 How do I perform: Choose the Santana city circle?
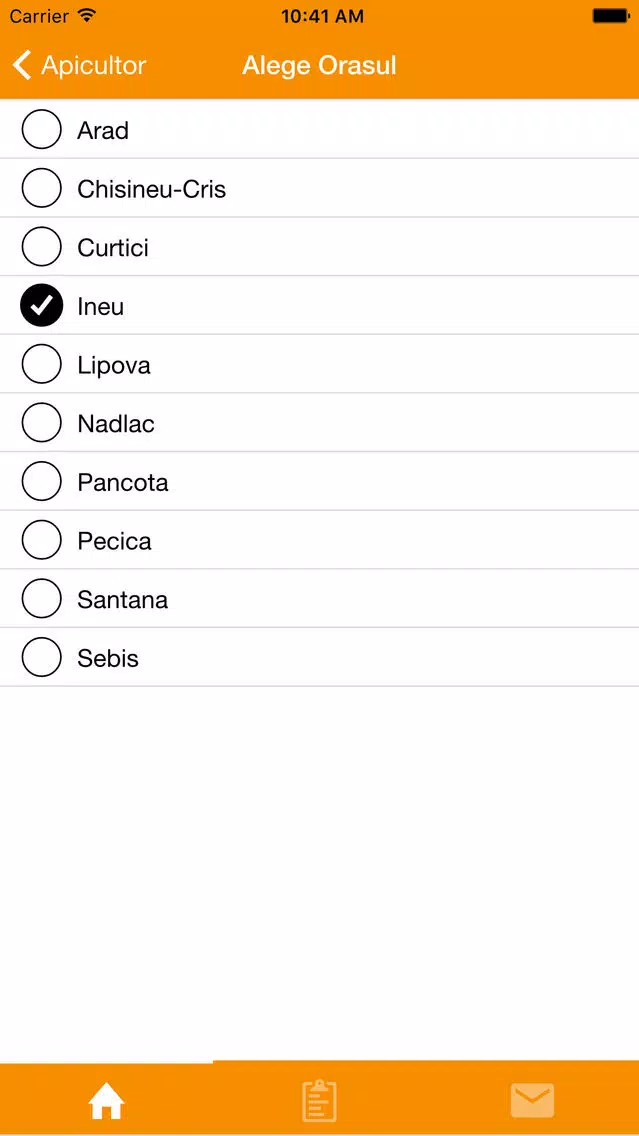click(41, 599)
